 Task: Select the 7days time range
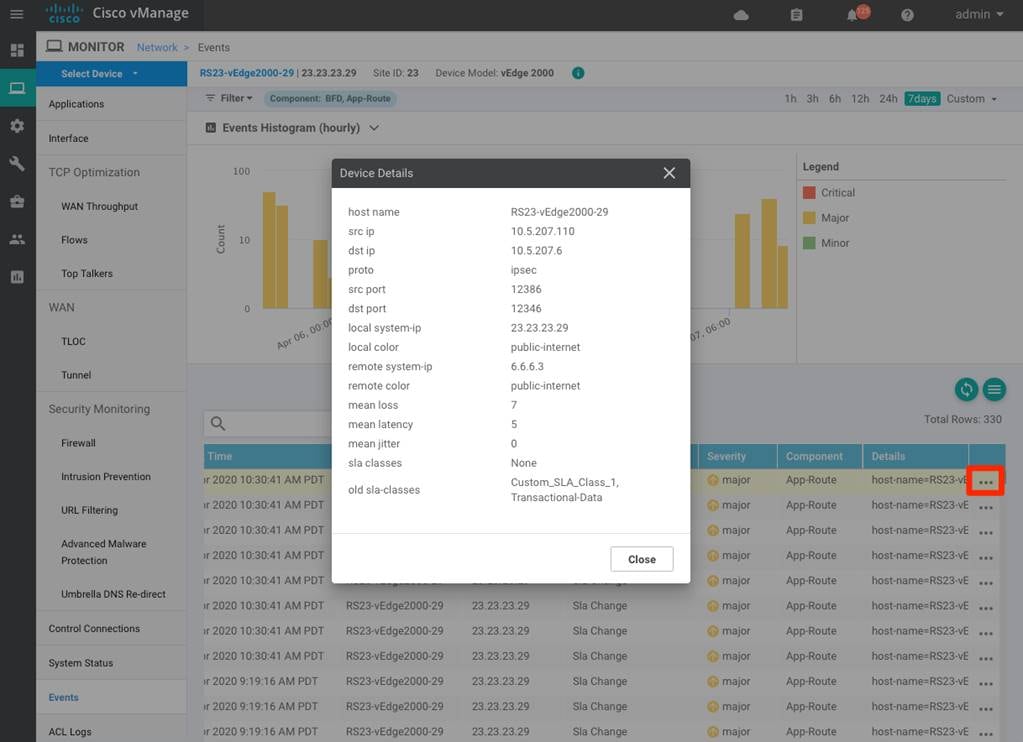tap(922, 99)
